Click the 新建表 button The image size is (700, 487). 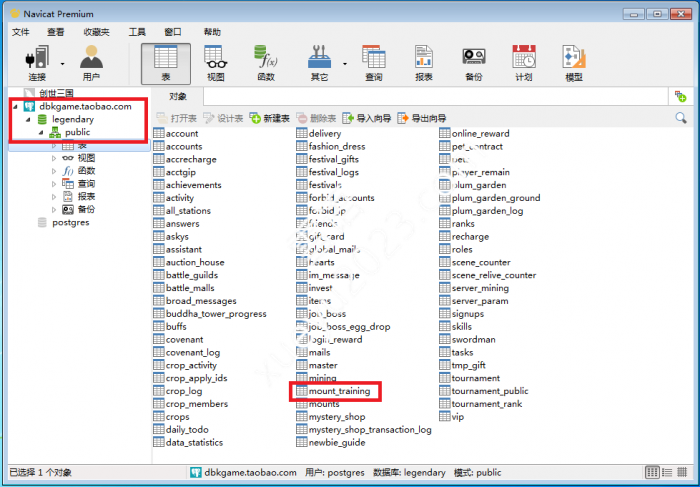pos(270,118)
